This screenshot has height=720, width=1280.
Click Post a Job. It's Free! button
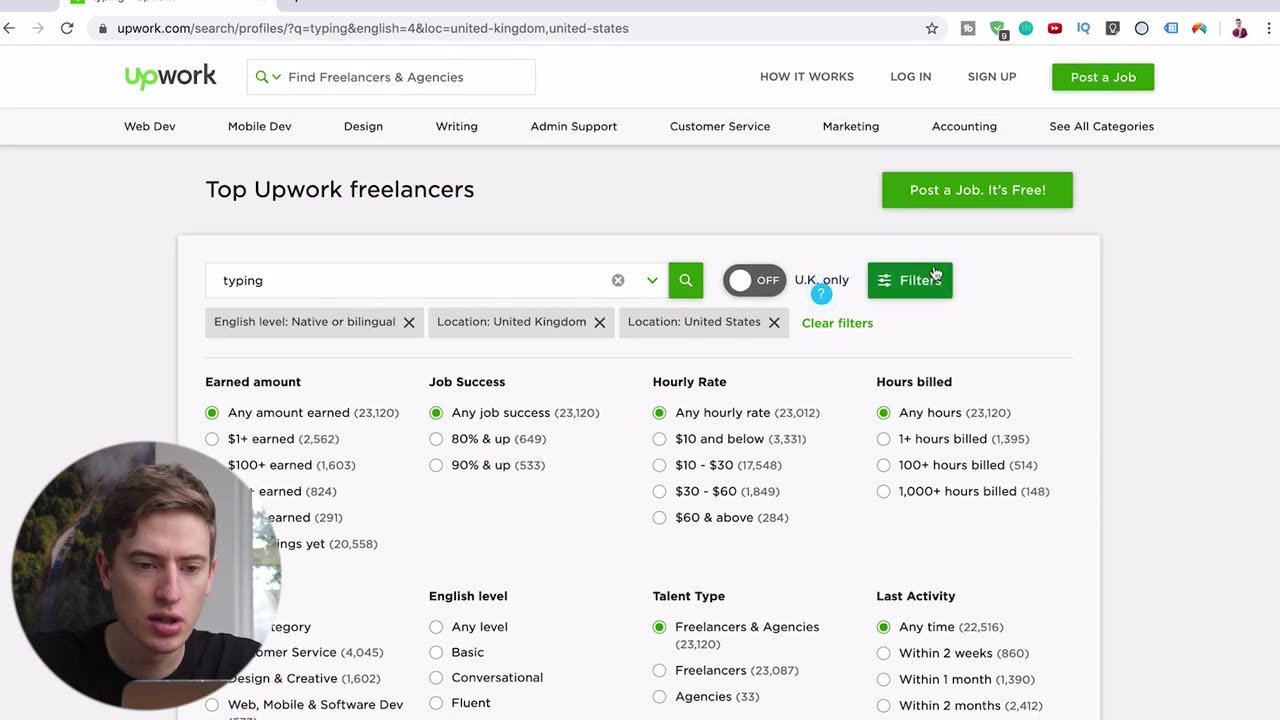click(977, 190)
